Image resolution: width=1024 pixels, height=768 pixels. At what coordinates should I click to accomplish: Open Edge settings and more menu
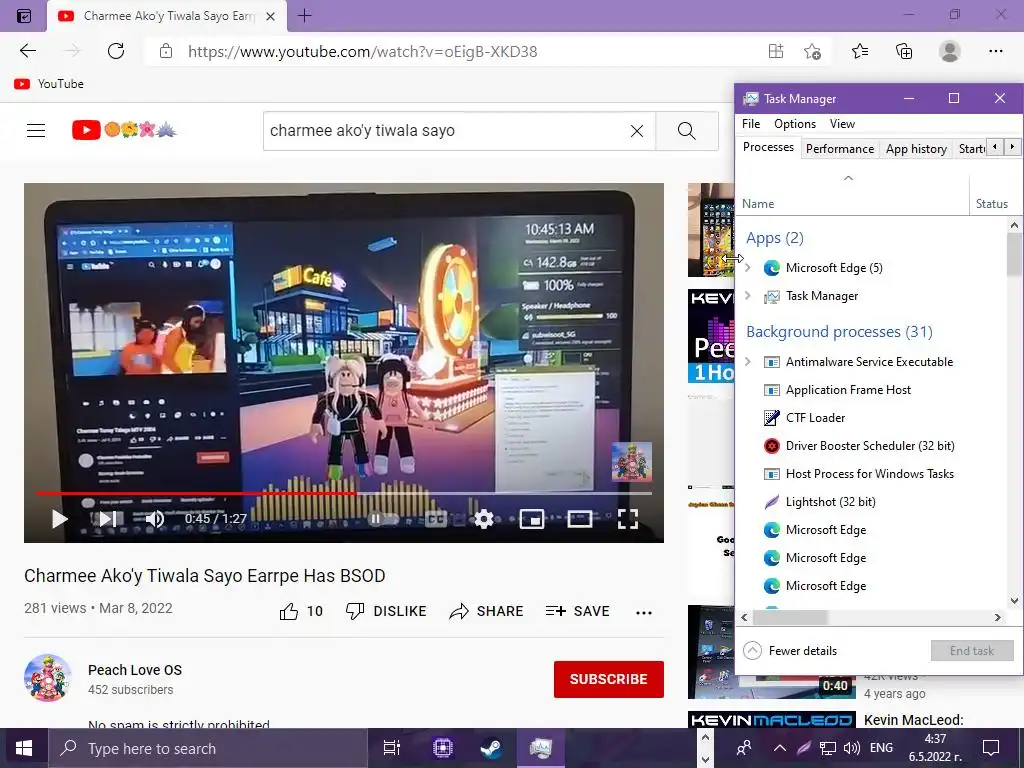coord(995,51)
